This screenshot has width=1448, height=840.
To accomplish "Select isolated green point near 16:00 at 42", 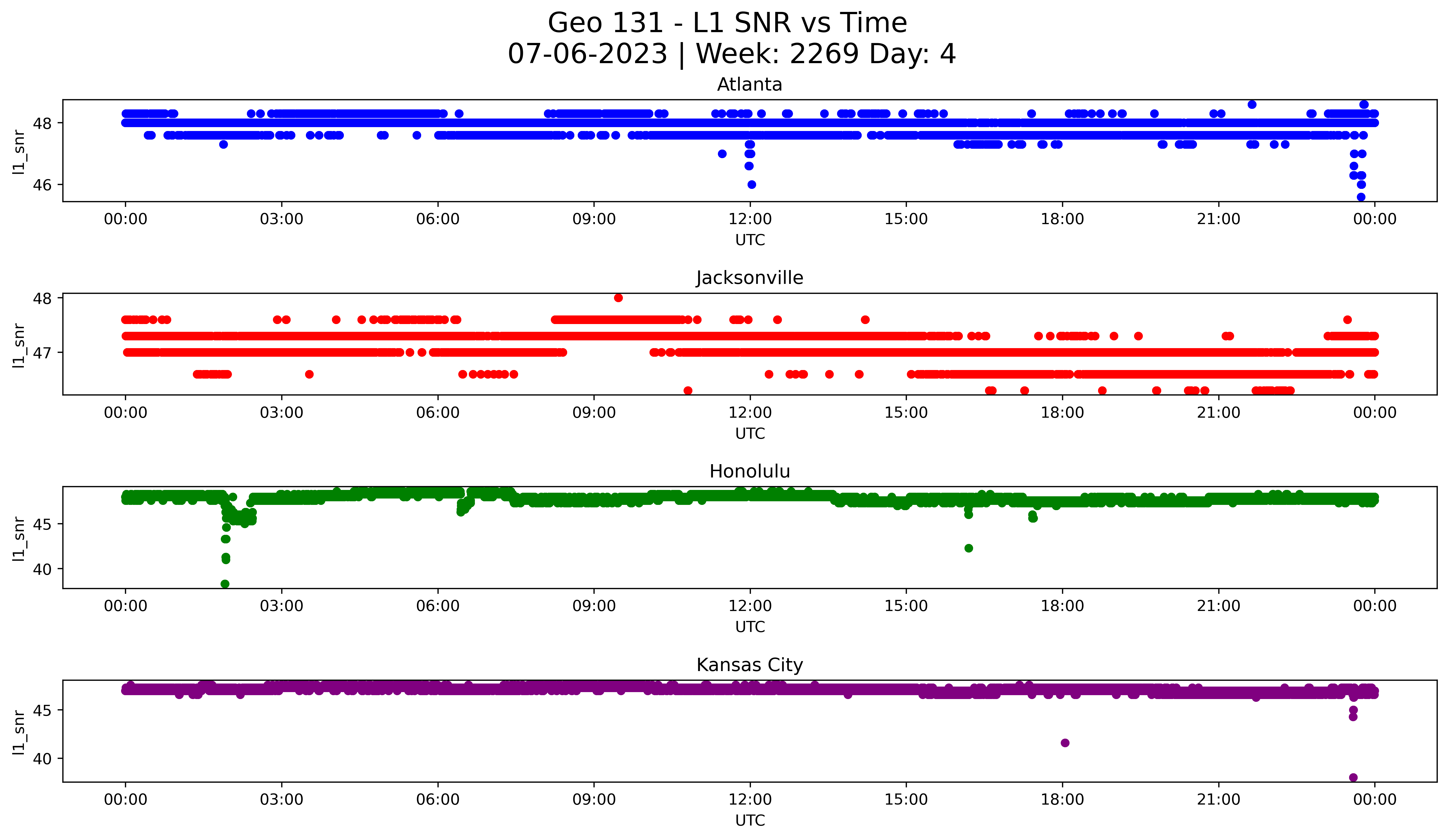I will (969, 548).
